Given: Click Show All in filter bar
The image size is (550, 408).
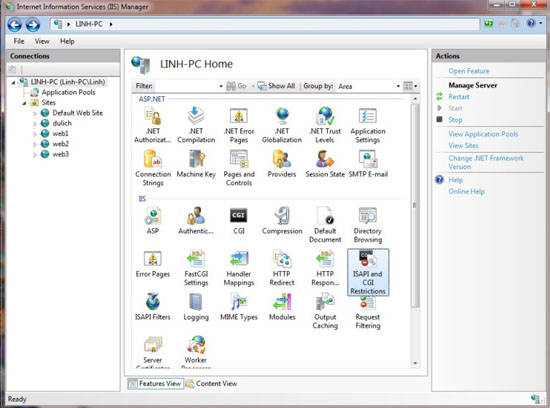Looking at the screenshot, I should [x=276, y=86].
